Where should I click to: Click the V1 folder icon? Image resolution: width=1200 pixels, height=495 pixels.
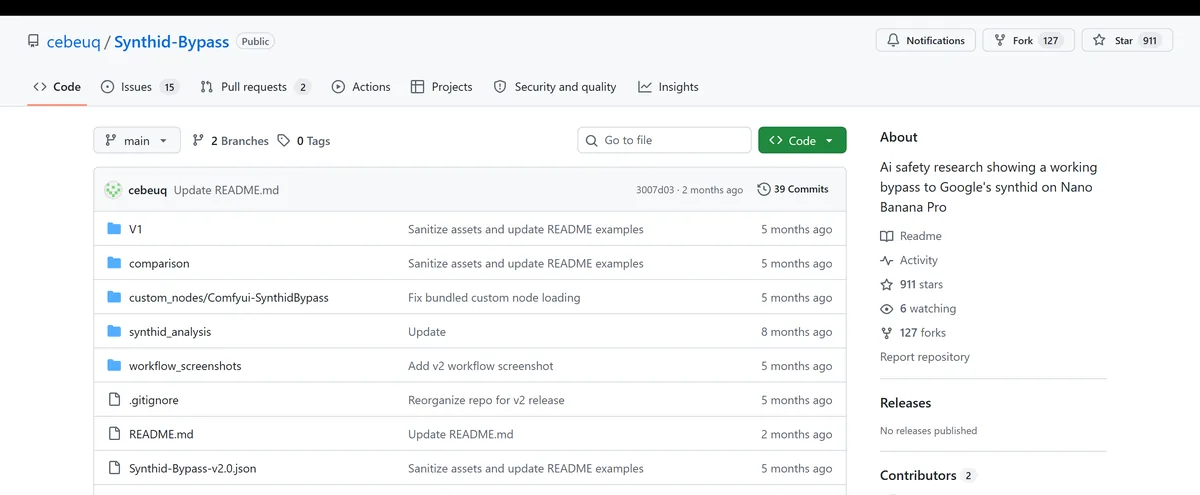pos(113,229)
